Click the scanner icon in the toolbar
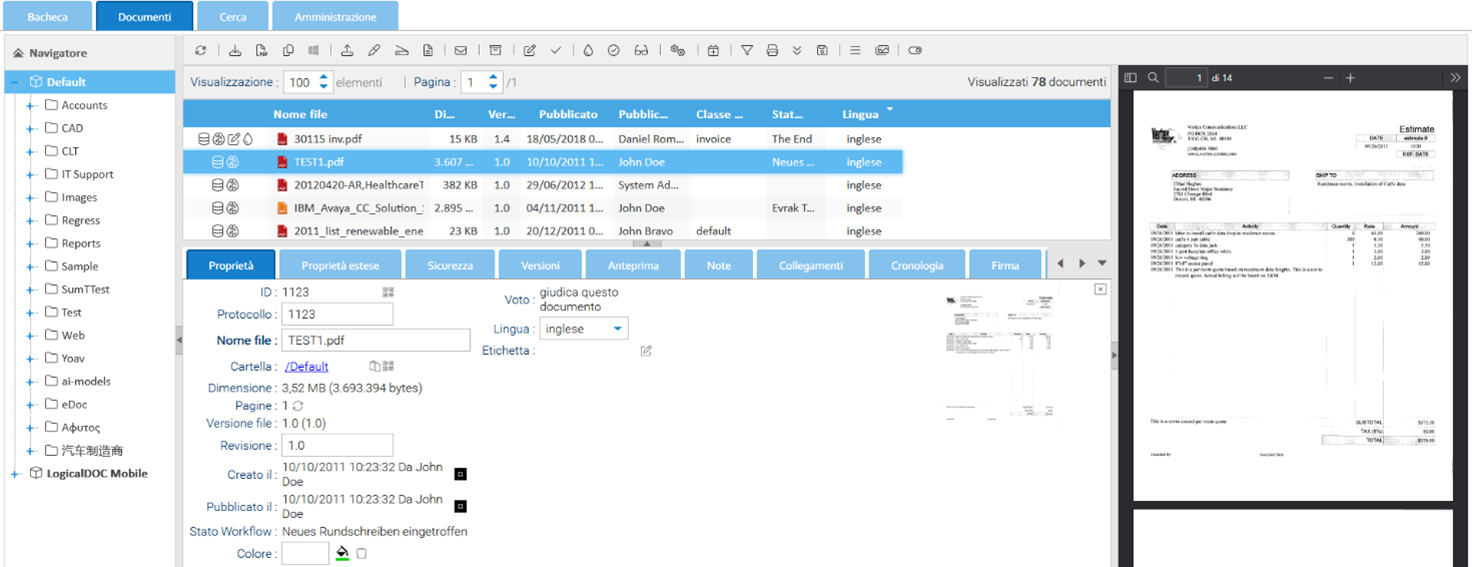1472x567 pixels. pyautogui.click(x=401, y=50)
